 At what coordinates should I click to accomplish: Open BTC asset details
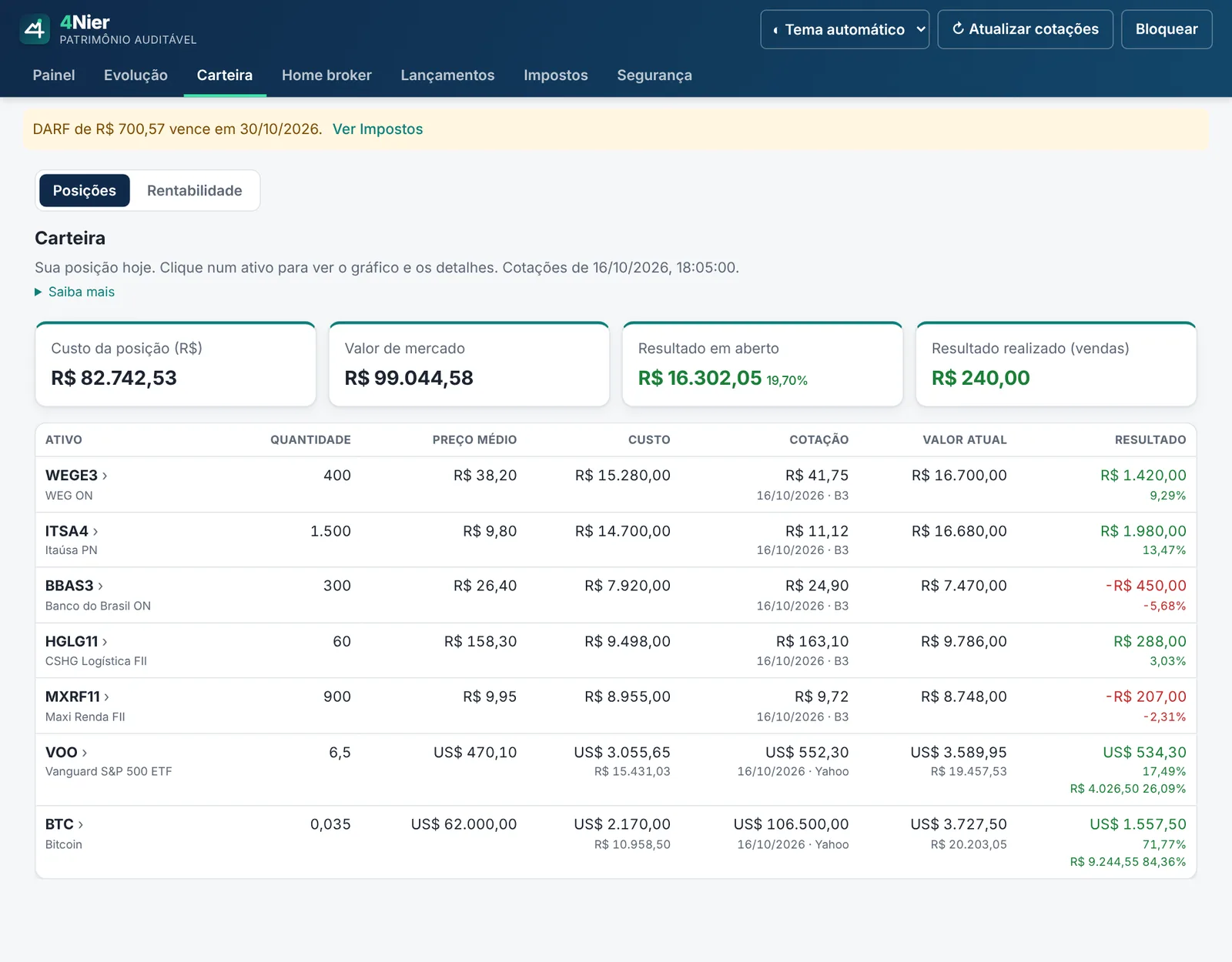point(64,824)
